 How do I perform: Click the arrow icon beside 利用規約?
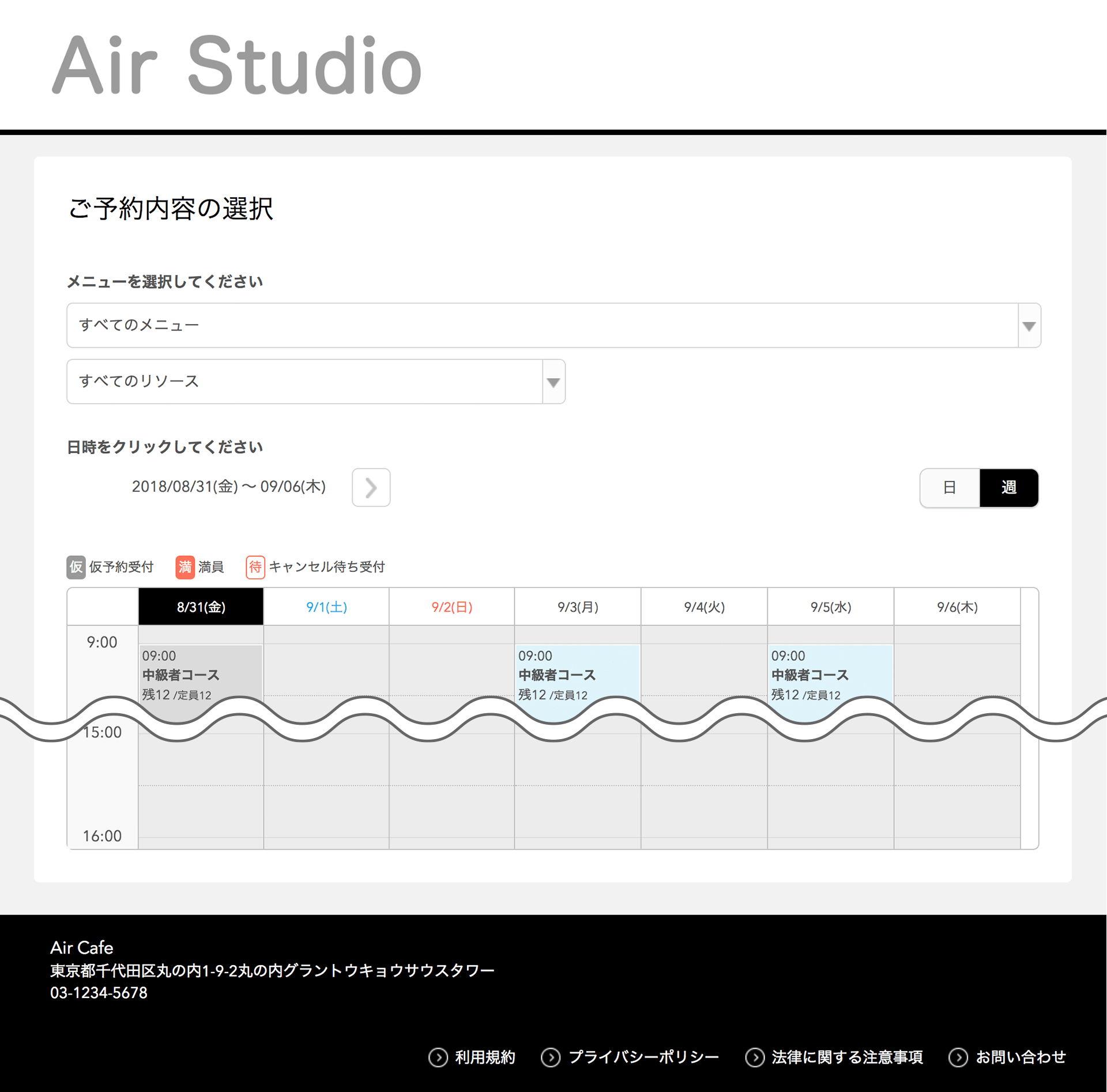438,1057
